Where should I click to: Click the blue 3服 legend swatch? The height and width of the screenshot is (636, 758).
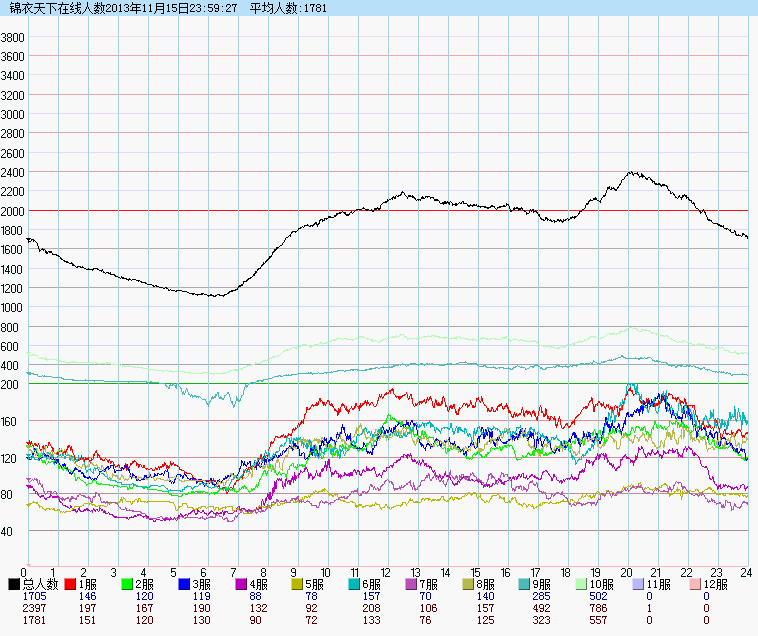point(185,583)
